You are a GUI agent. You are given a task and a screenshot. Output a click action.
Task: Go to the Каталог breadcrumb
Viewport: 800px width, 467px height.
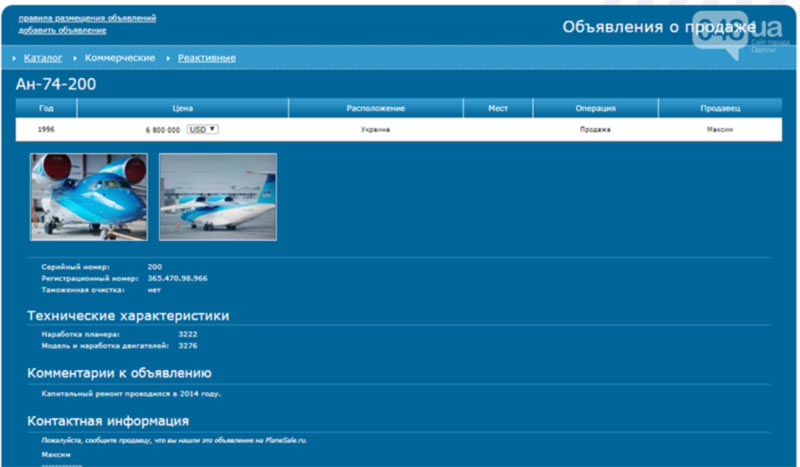[x=43, y=58]
